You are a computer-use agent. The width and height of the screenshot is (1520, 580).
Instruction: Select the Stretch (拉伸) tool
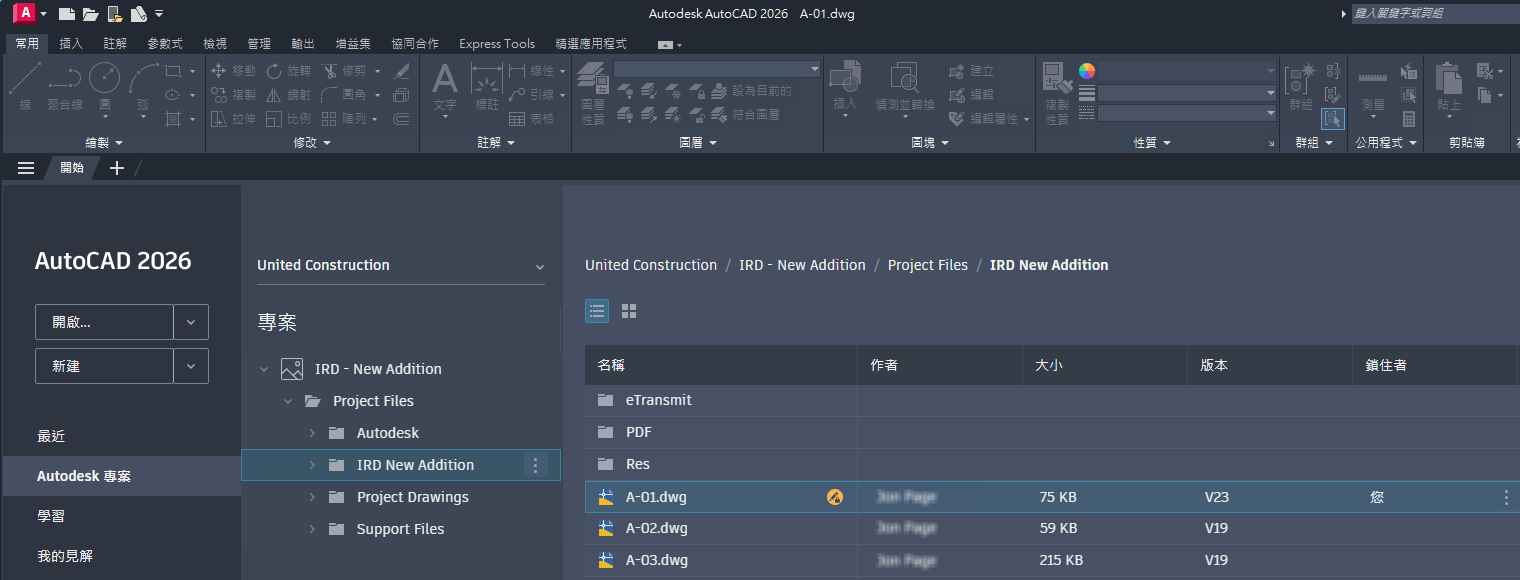pos(233,119)
